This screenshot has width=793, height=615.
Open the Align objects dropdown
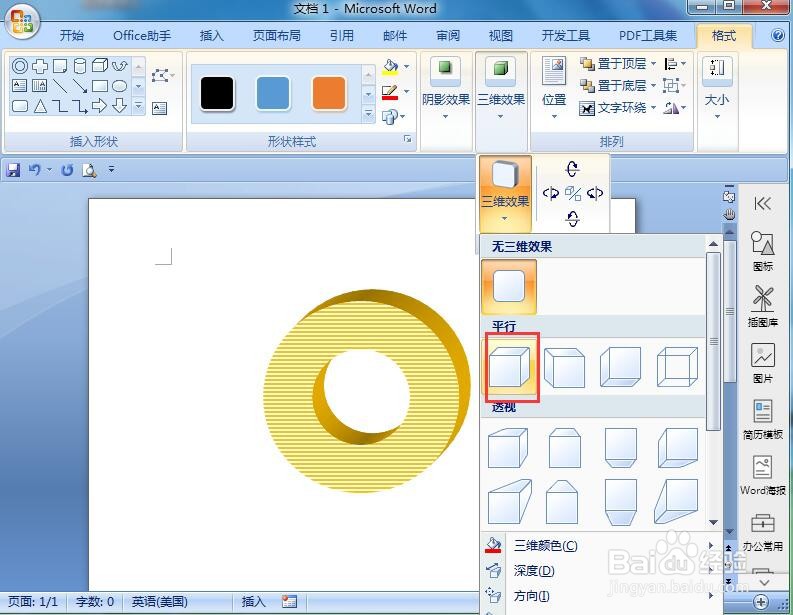675,64
